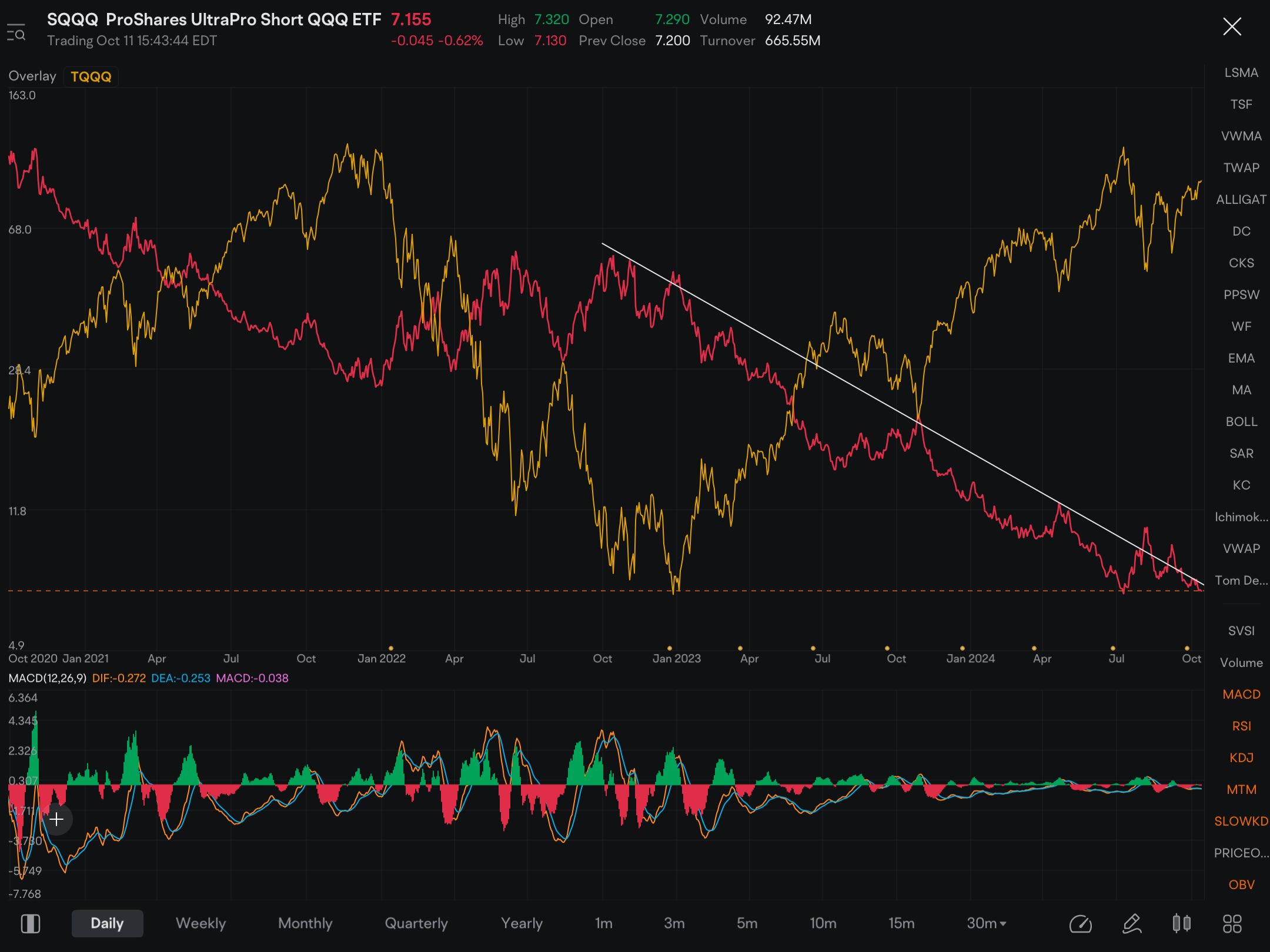Choose the 15m interval
The image size is (1270, 952).
click(901, 923)
